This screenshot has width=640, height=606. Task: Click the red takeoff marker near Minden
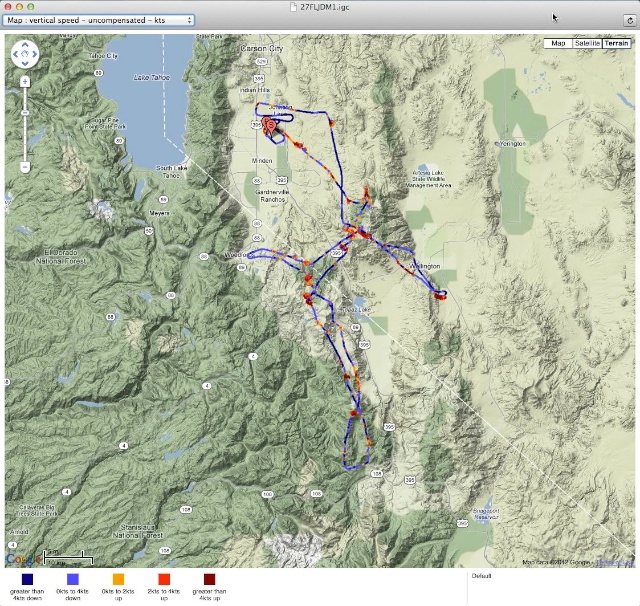pos(271,126)
